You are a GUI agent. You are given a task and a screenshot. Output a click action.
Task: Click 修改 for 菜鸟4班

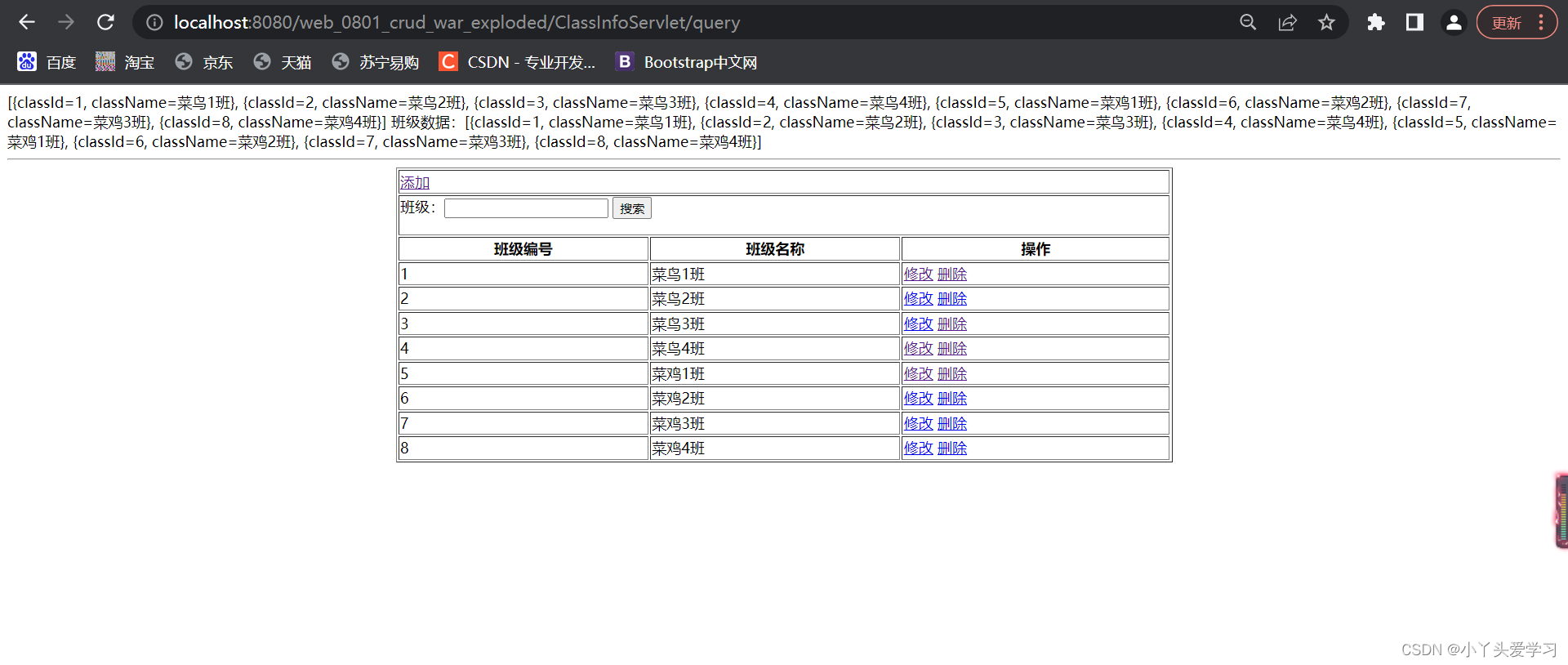(x=919, y=349)
